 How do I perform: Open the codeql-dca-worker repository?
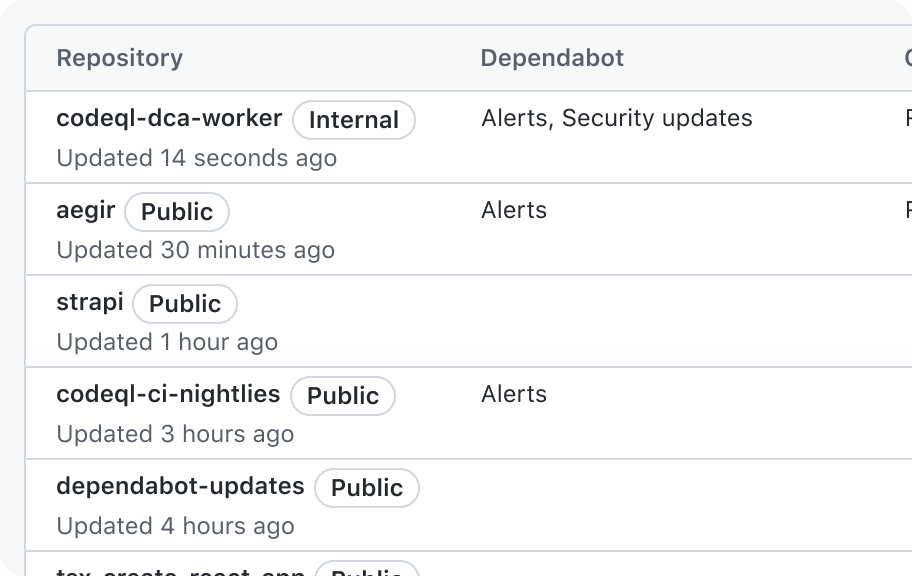pos(169,119)
